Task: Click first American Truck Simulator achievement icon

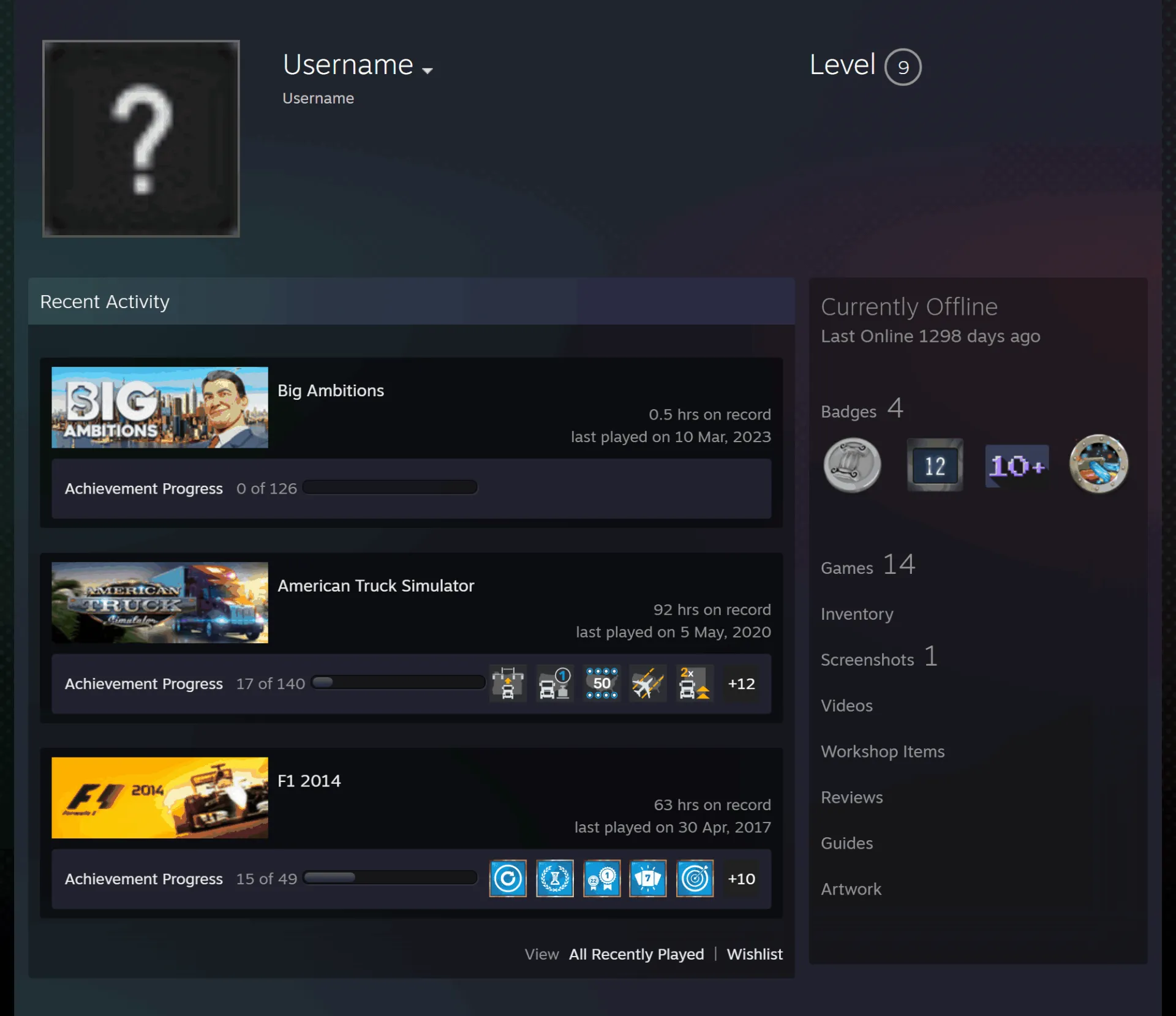Action: (508, 683)
